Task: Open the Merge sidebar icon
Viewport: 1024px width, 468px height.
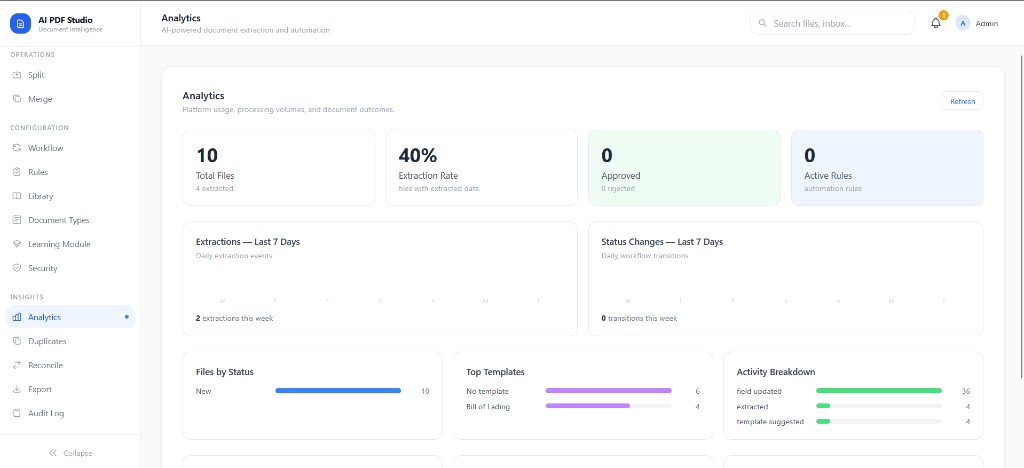Action: [17, 99]
